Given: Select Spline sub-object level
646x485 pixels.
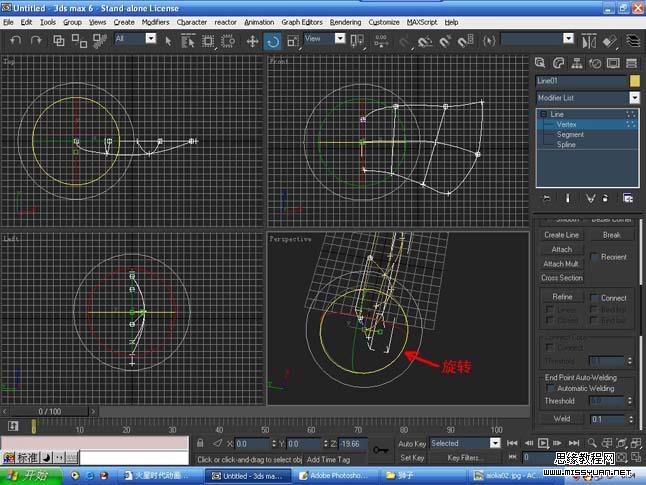Looking at the screenshot, I should click(x=566, y=144).
